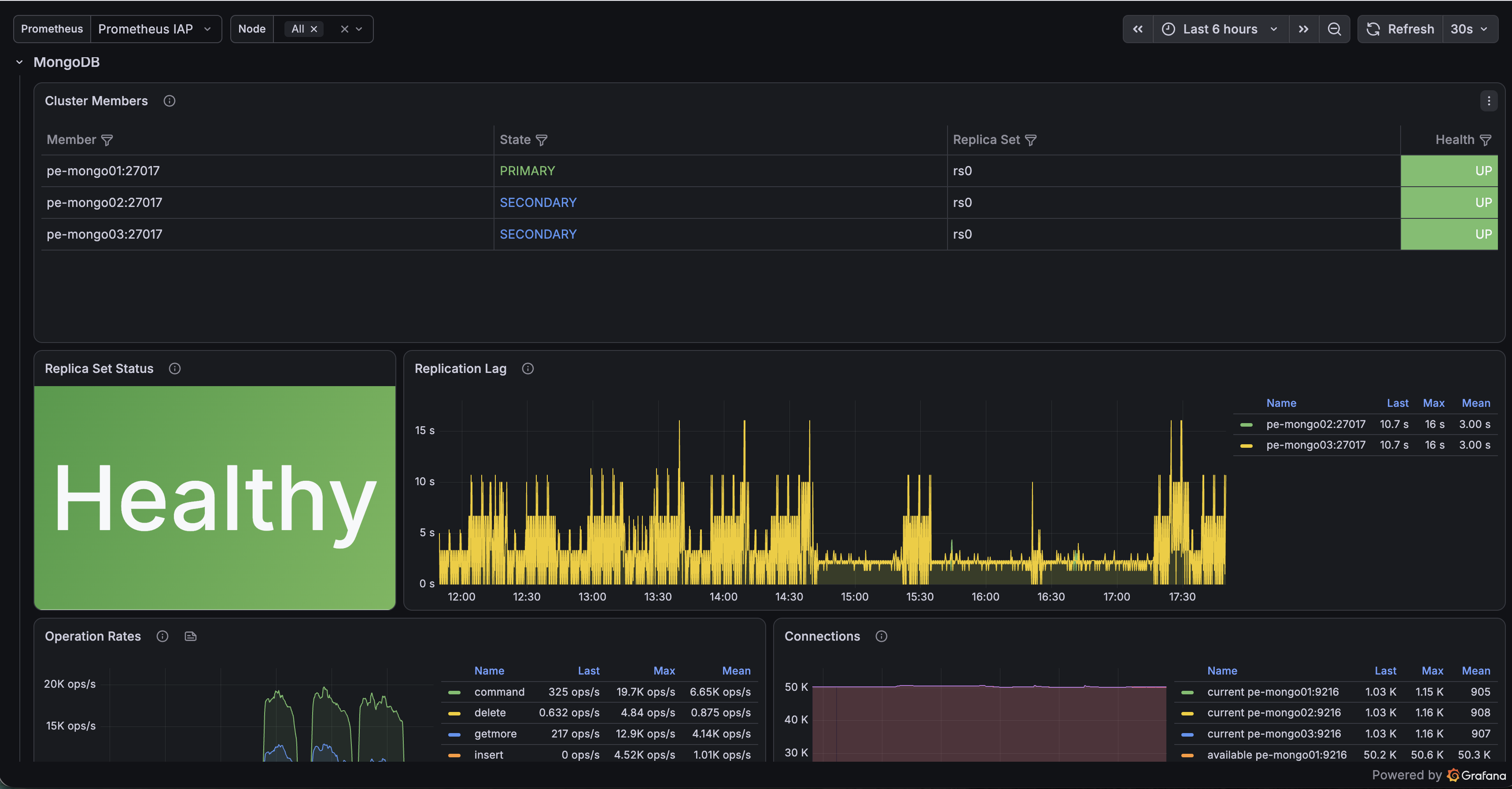This screenshot has height=789, width=1512.
Task: Open Cluster Members info tooltip icon
Action: (x=169, y=101)
